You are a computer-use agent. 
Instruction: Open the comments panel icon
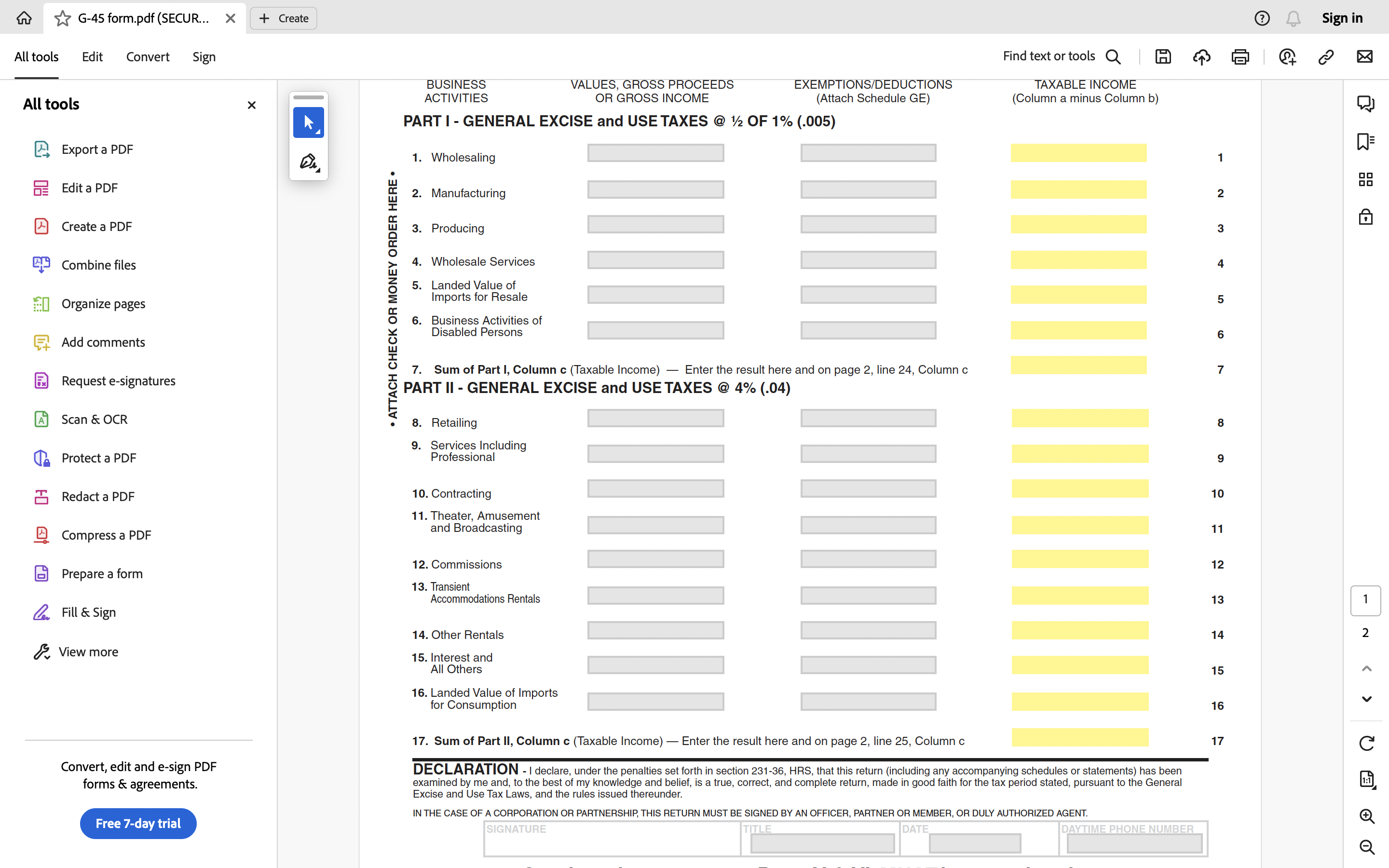click(1365, 103)
